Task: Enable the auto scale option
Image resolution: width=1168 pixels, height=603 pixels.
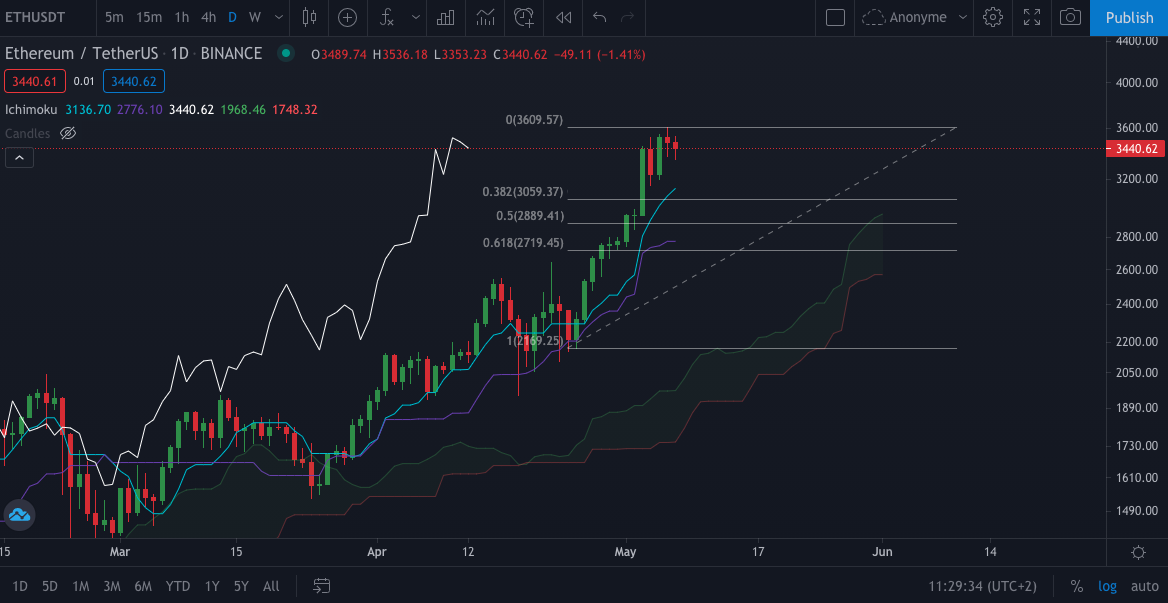Action: [x=1144, y=586]
